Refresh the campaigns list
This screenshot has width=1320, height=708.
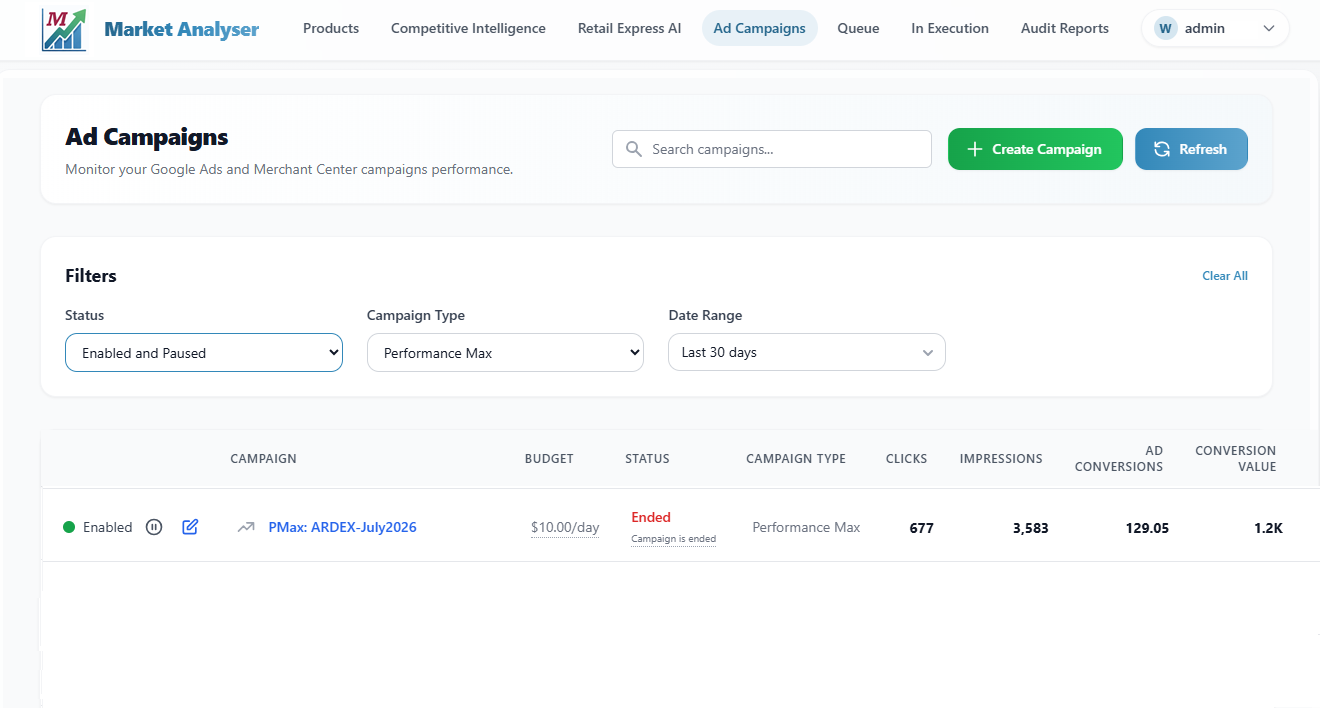tap(1191, 149)
